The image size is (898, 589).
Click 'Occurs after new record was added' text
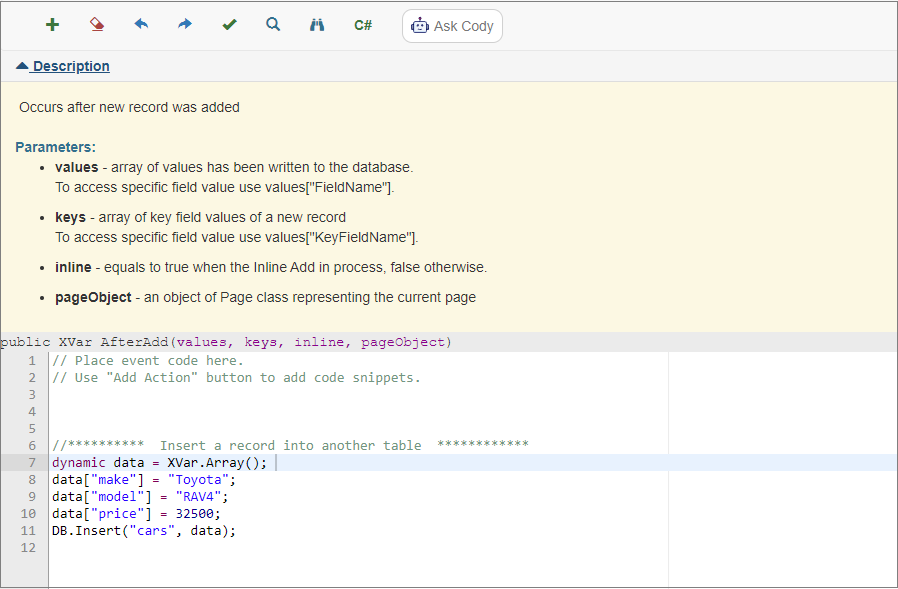[129, 107]
